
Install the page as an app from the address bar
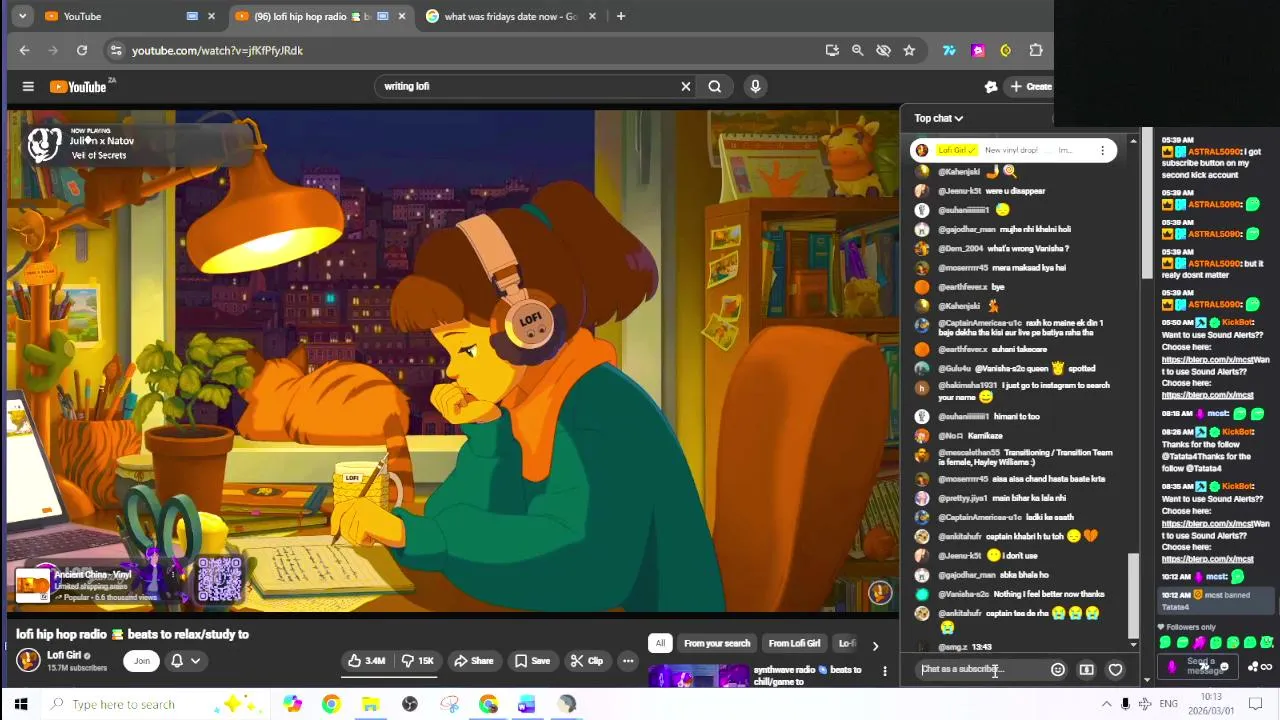click(831, 50)
